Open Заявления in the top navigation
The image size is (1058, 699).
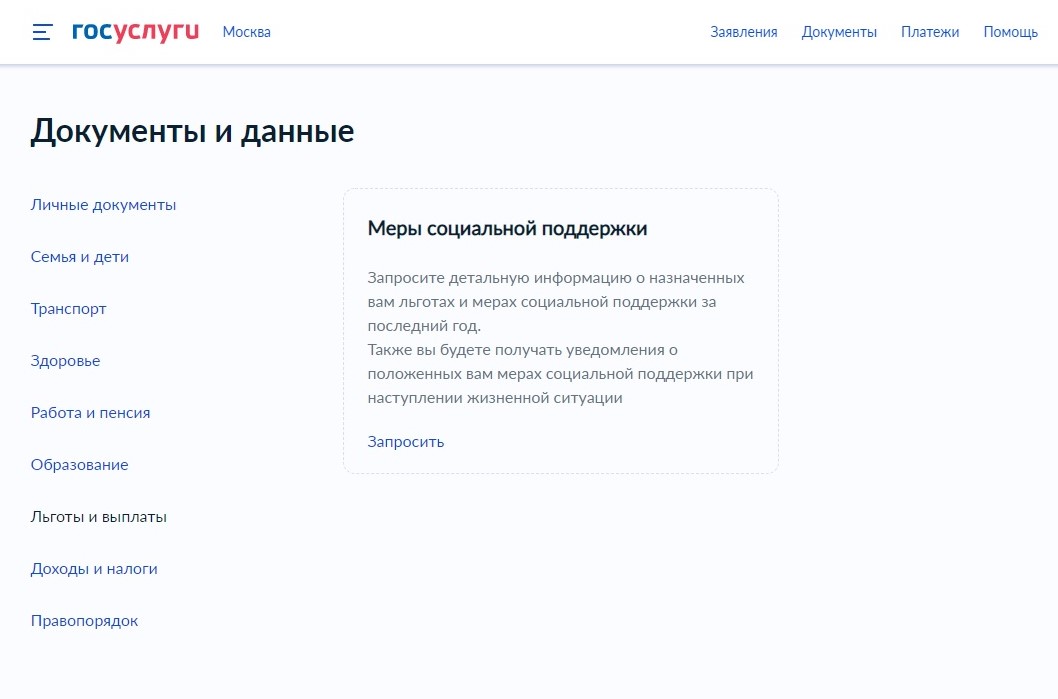(743, 32)
